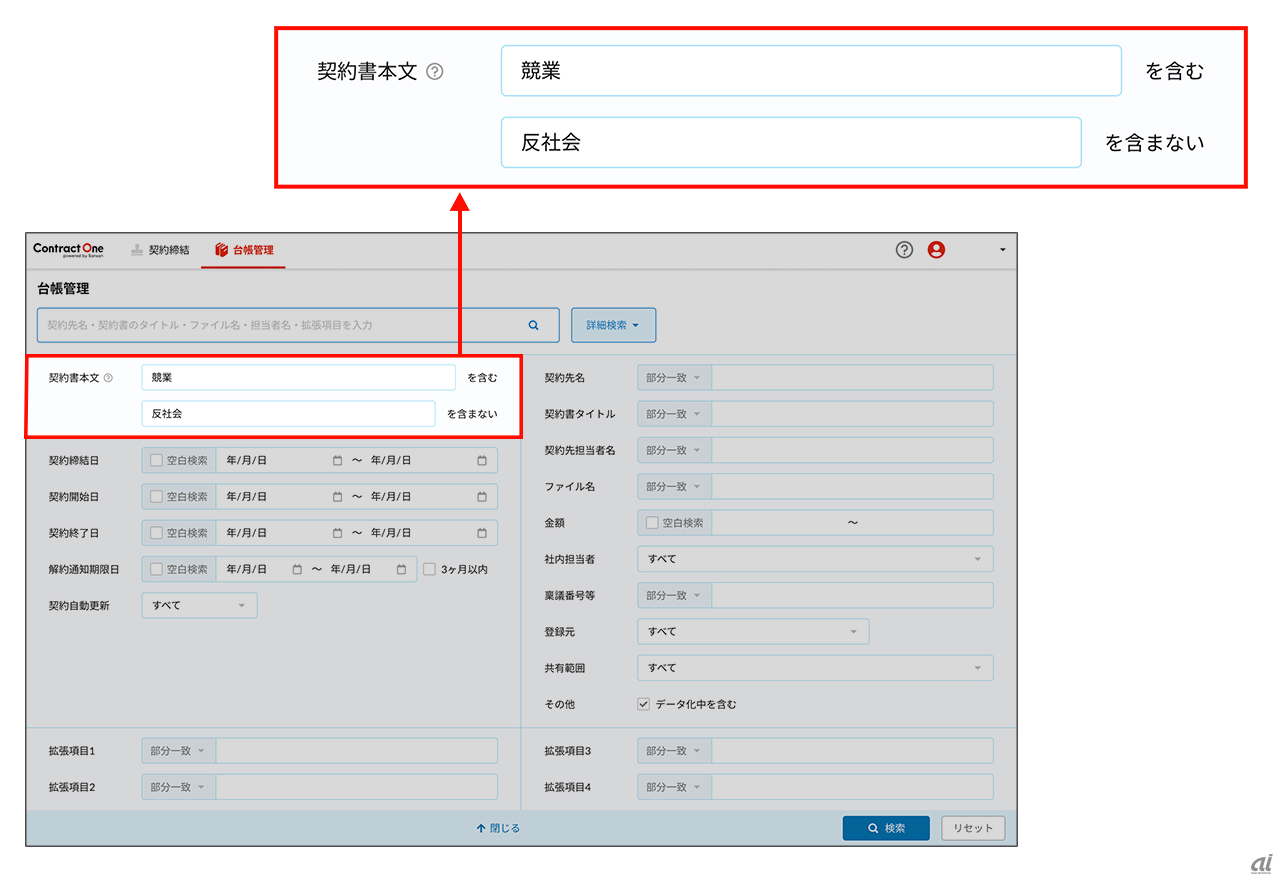
Task: Expand the 詳細検索 dropdown button
Action: tap(613, 325)
